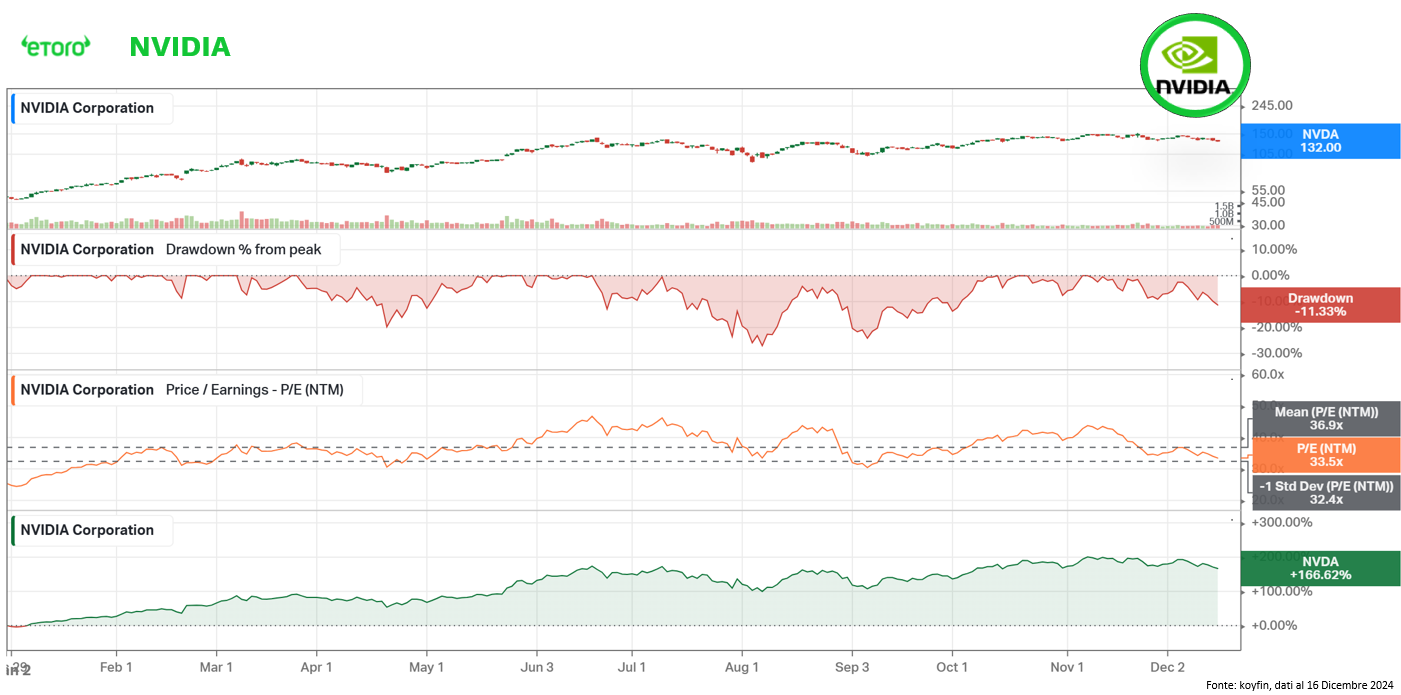Select the Dec 2 date label
Screen dimensions: 1401x695
(x=1167, y=667)
